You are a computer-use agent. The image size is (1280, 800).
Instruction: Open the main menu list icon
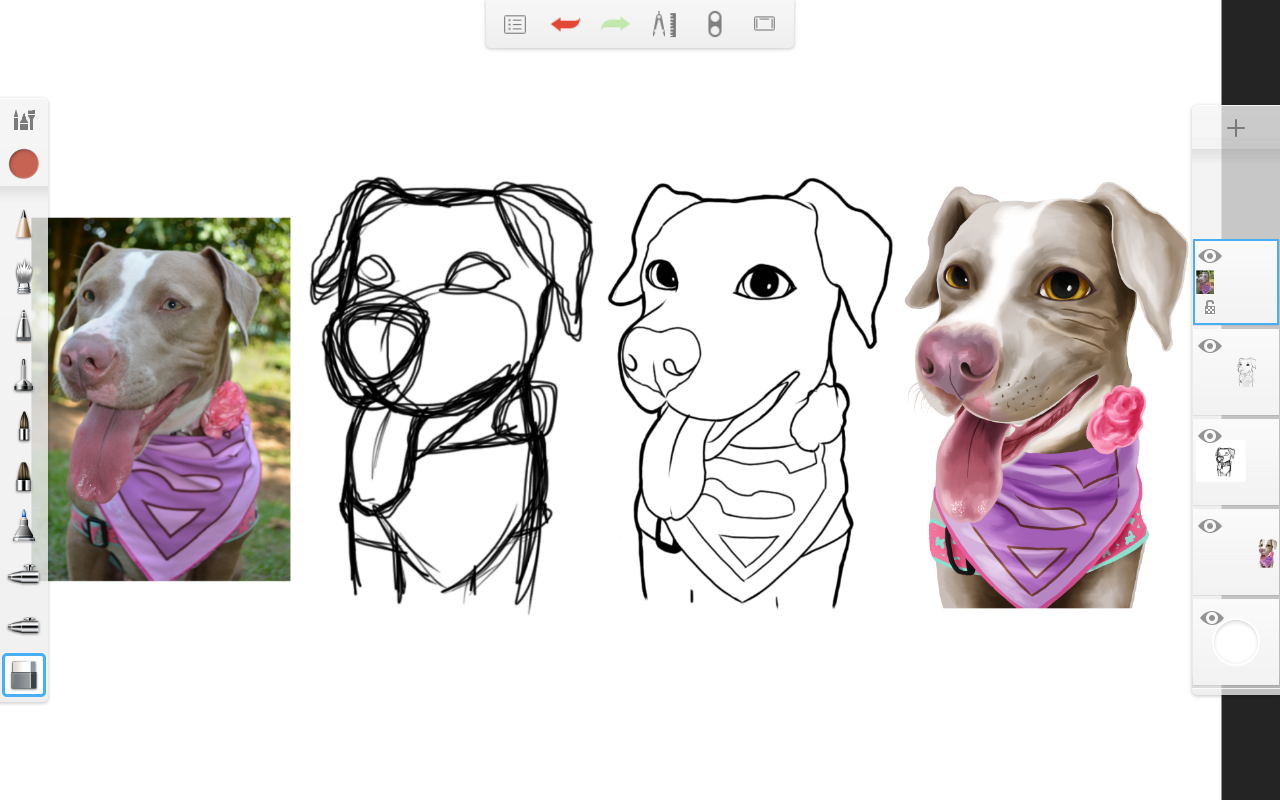[x=515, y=24]
